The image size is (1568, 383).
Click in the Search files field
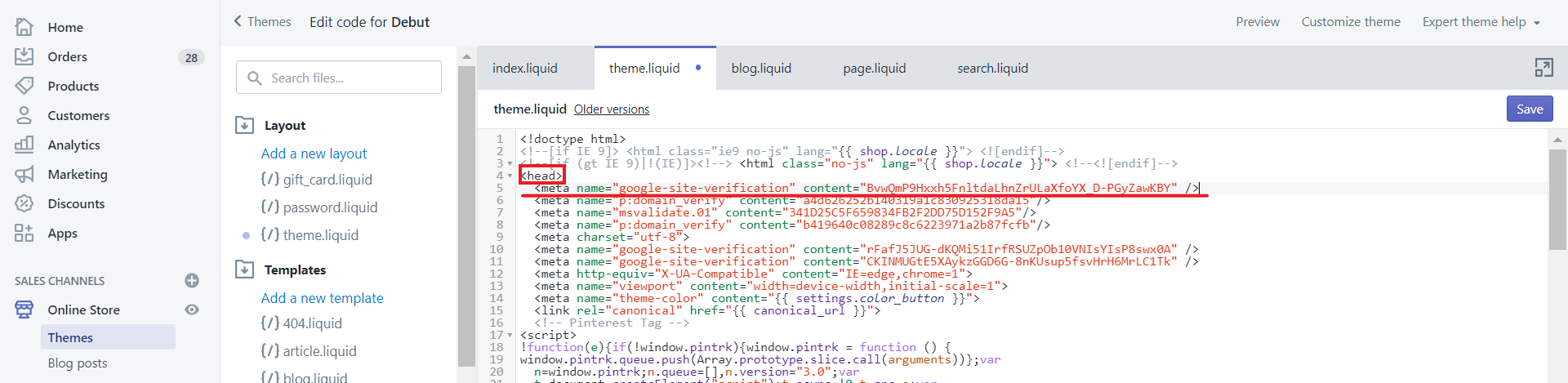coord(339,78)
